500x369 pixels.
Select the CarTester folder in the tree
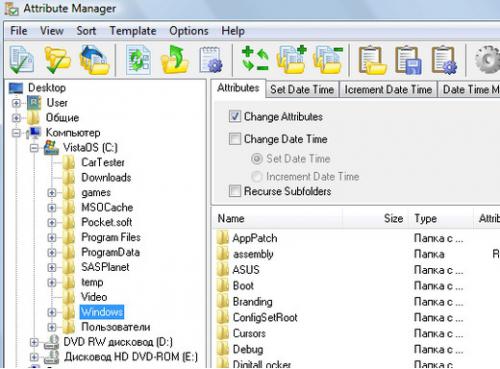[x=103, y=162]
